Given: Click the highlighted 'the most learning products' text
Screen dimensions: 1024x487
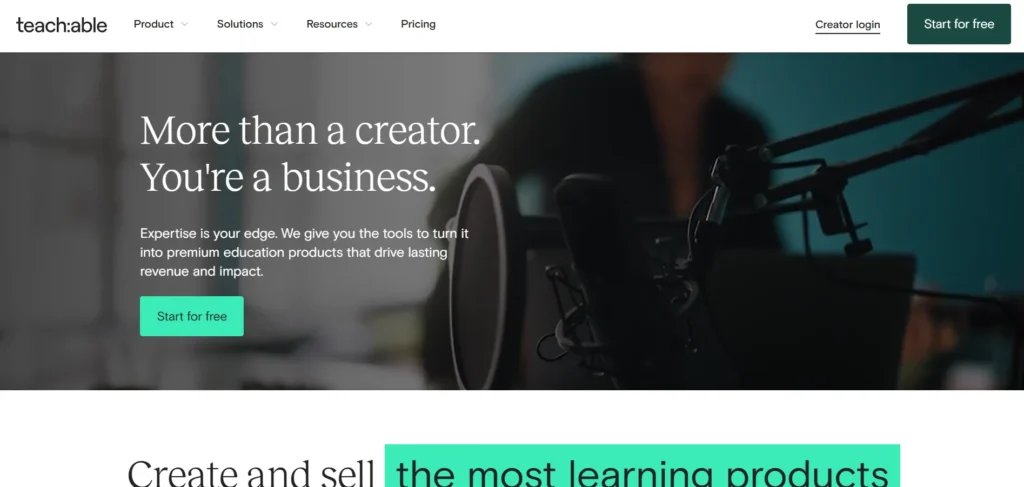Looking at the screenshot, I should pyautogui.click(x=642, y=466).
